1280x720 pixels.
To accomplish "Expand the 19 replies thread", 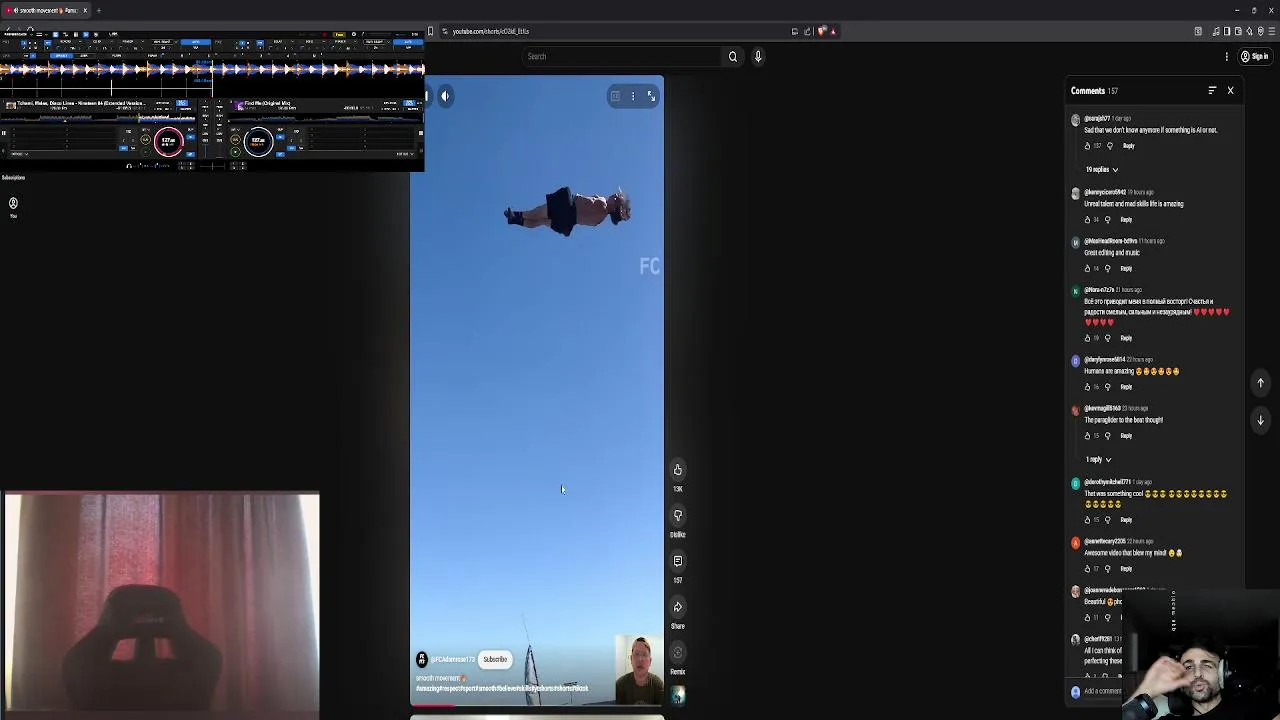I will click(x=1101, y=170).
